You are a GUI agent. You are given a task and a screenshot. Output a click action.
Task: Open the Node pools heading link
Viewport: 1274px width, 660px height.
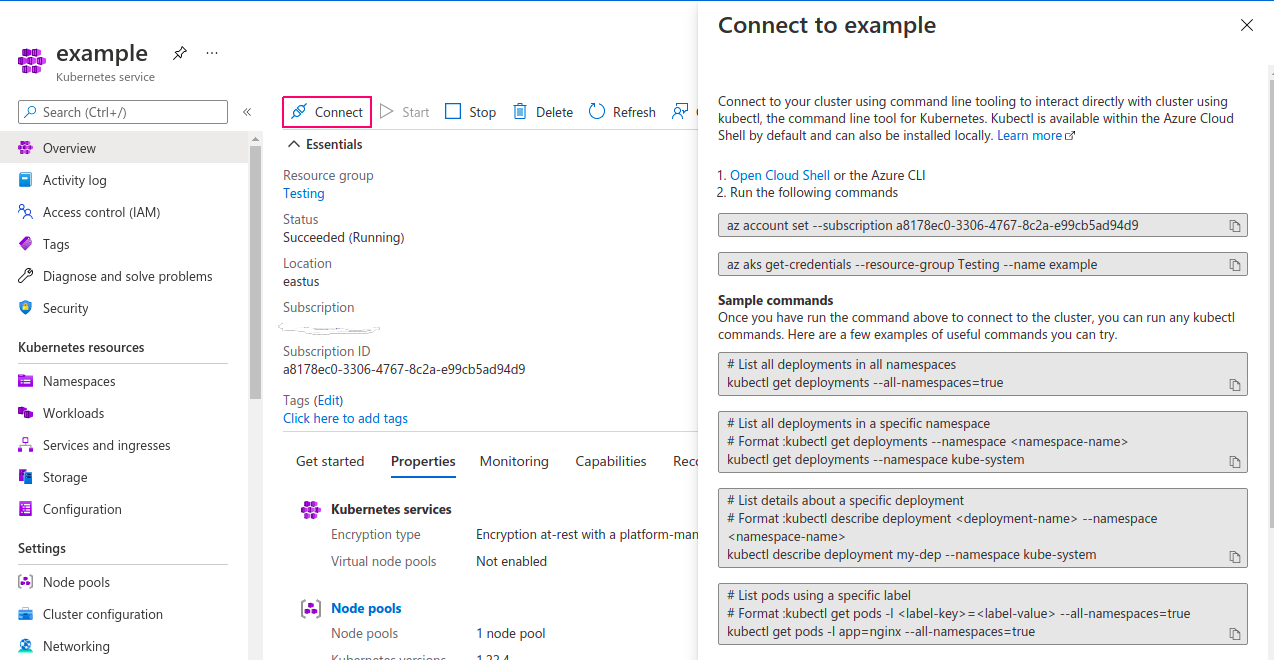coord(366,608)
